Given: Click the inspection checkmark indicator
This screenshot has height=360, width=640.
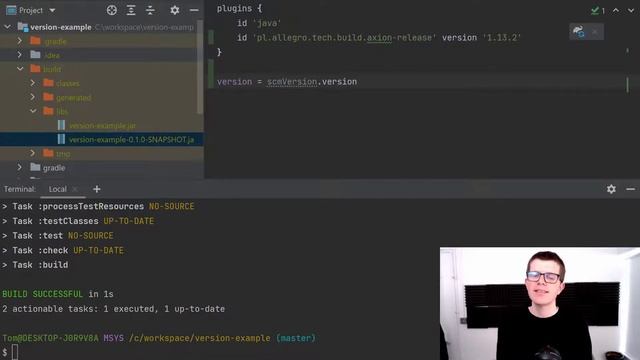Looking at the screenshot, I should tap(598, 10).
